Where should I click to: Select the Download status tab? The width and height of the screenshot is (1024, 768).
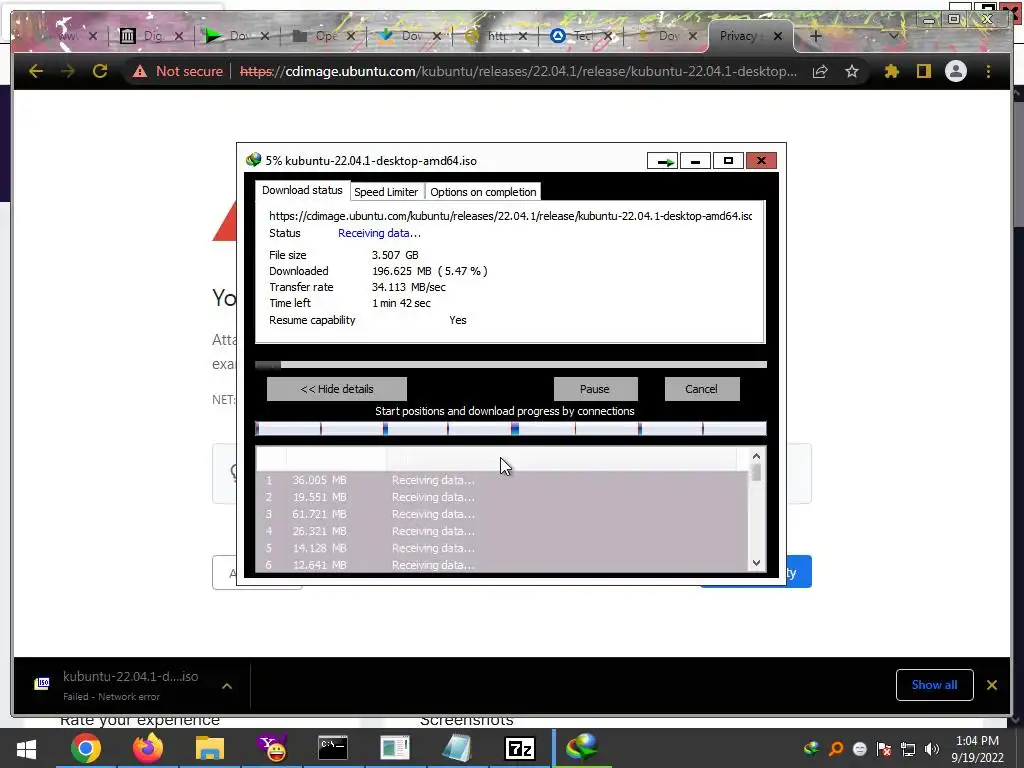click(x=302, y=190)
